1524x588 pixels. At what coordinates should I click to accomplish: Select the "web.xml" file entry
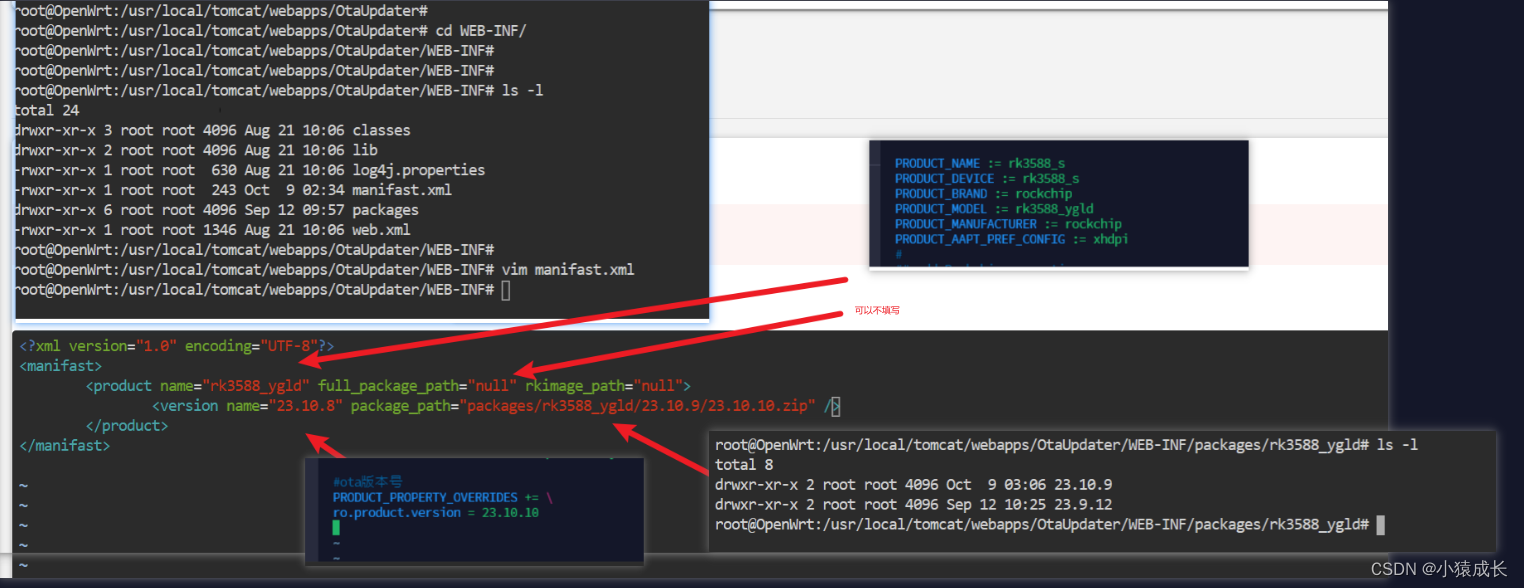(381, 230)
